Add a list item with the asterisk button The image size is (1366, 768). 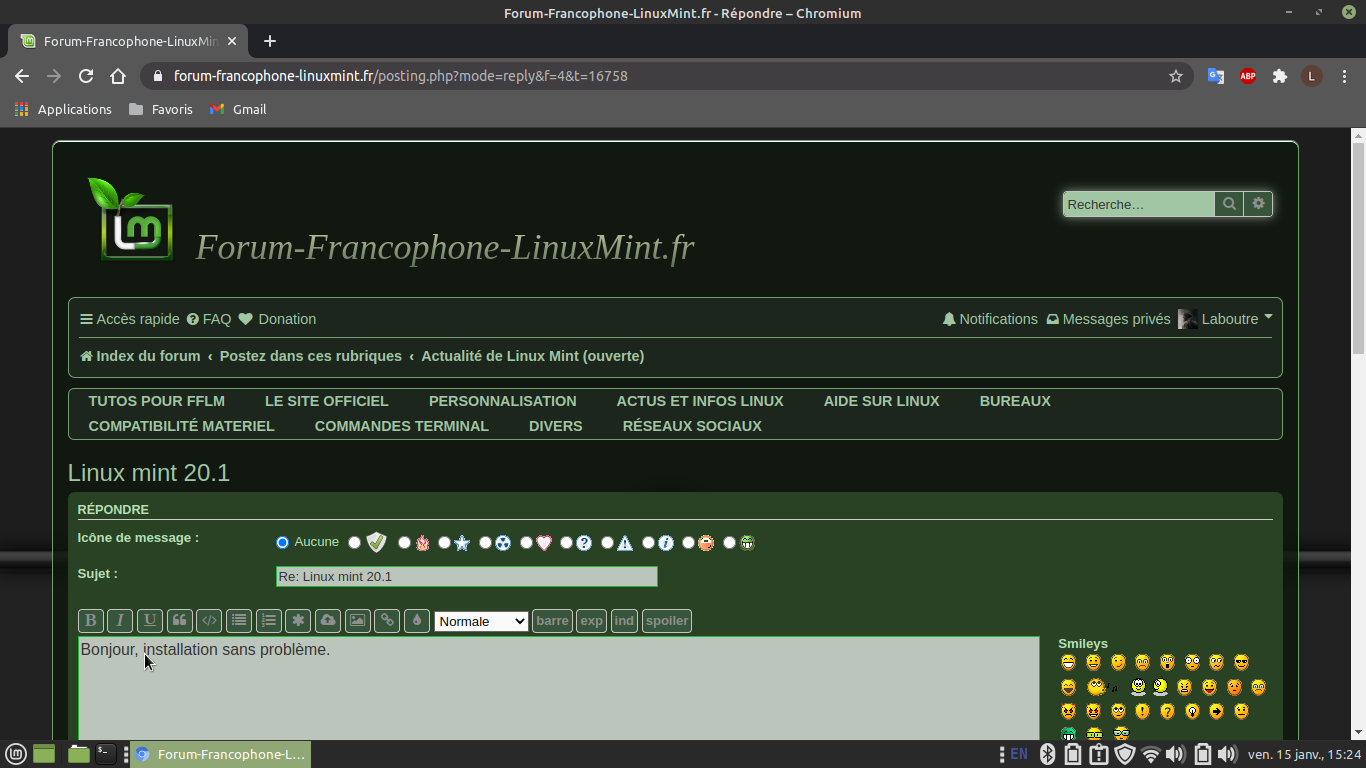(298, 621)
